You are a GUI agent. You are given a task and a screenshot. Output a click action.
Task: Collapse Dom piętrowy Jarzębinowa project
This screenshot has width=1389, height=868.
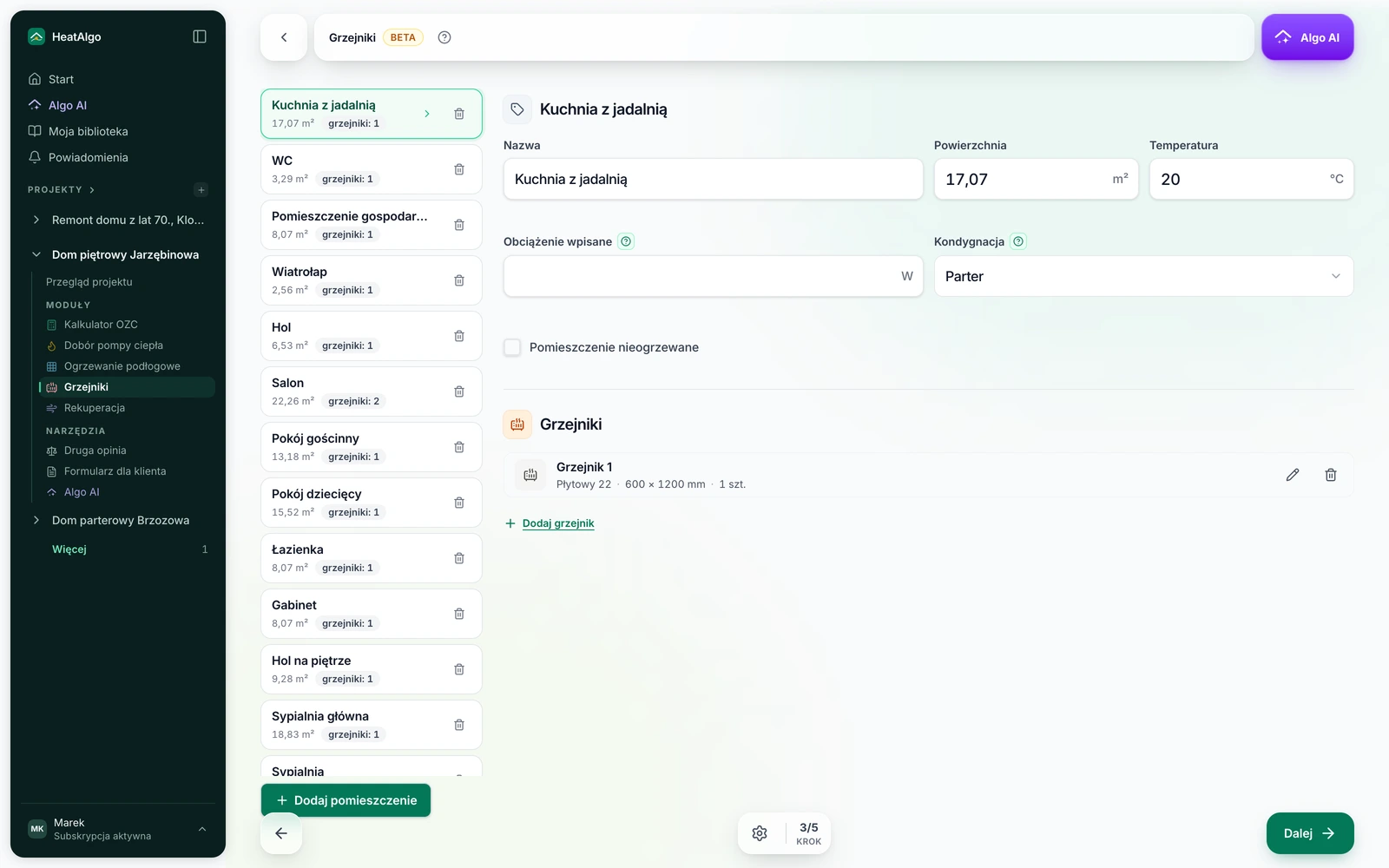[36, 254]
